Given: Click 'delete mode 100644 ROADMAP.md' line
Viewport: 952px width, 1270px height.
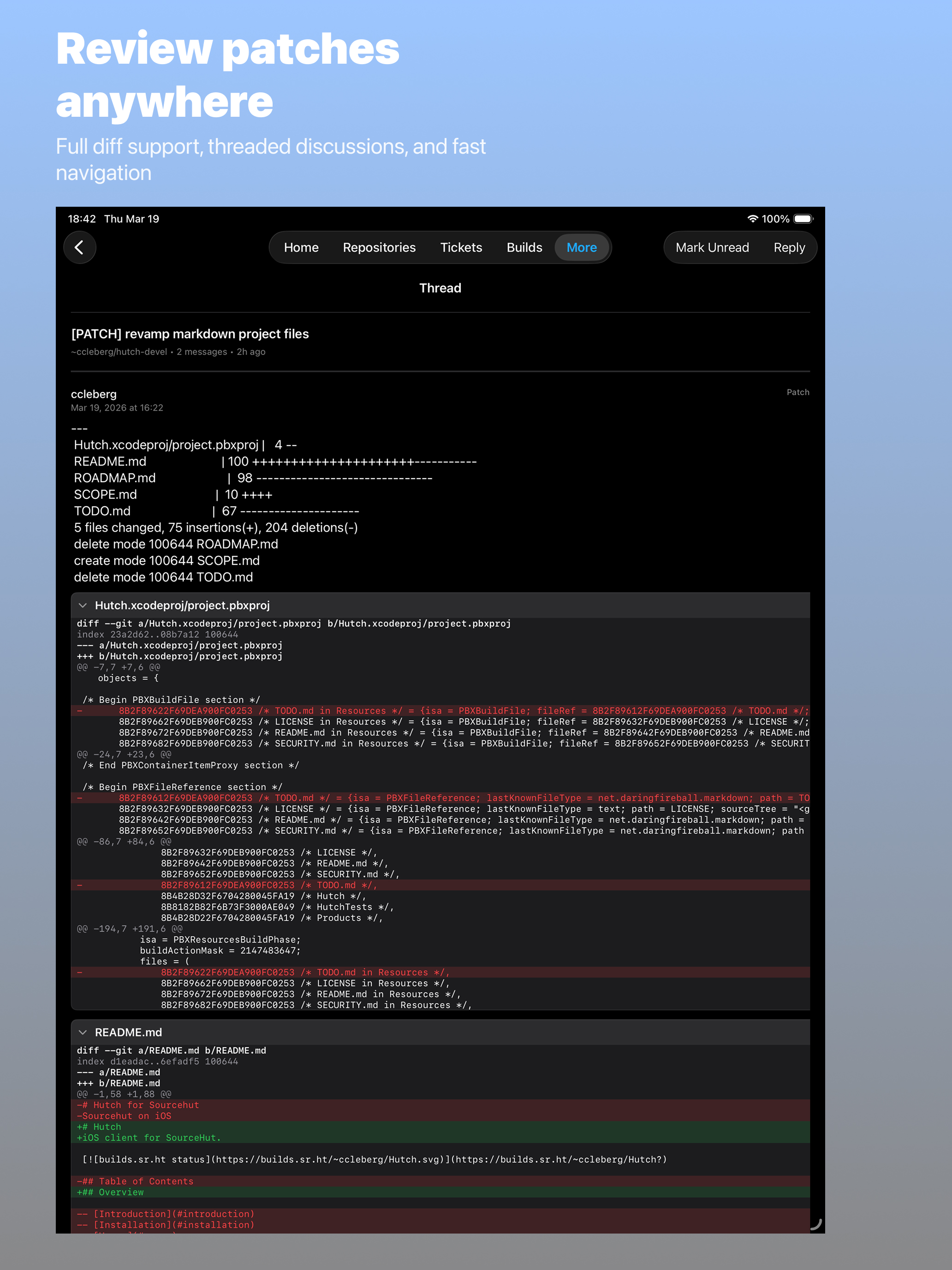Looking at the screenshot, I should (176, 544).
